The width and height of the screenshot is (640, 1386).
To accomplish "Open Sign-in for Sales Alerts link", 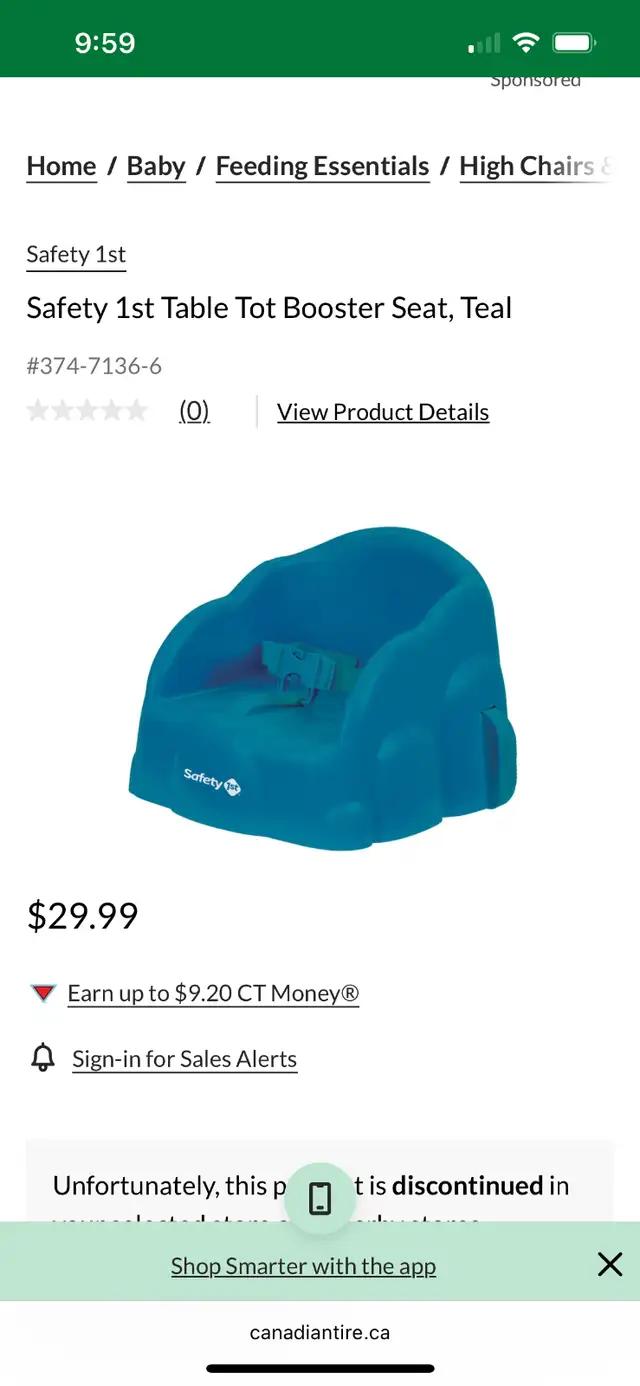I will coord(185,1059).
